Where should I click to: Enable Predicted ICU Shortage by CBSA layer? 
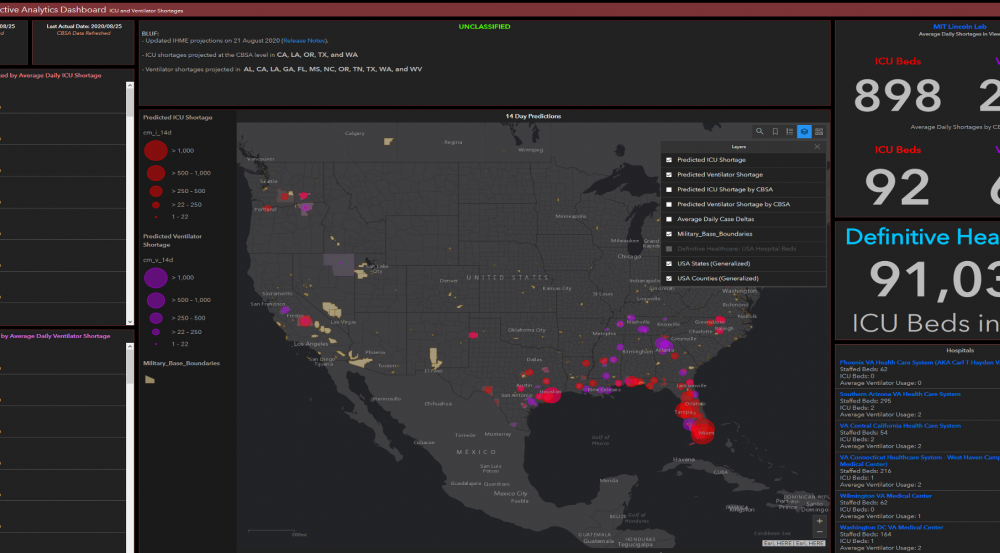(x=669, y=189)
